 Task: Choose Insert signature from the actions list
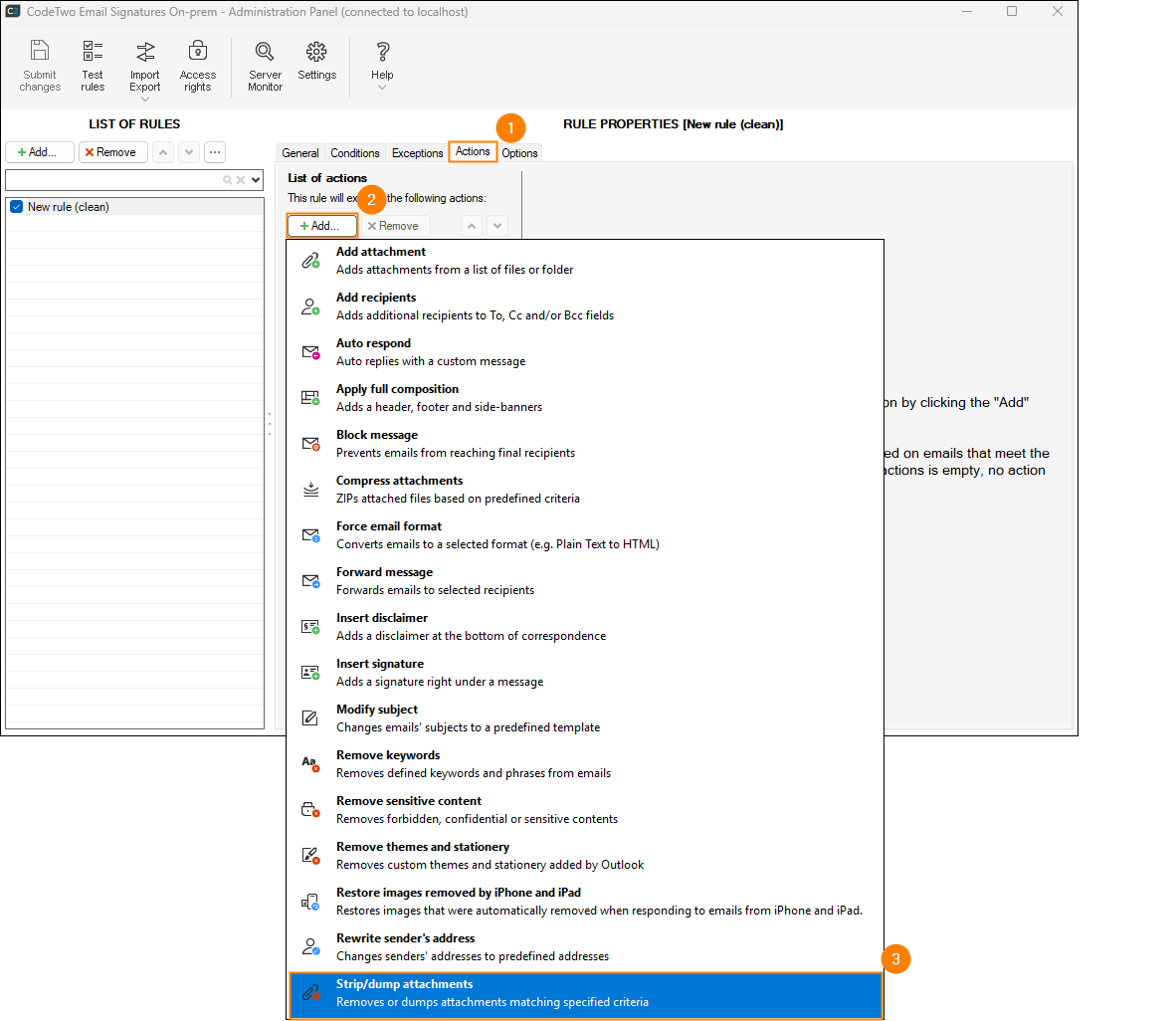click(585, 673)
